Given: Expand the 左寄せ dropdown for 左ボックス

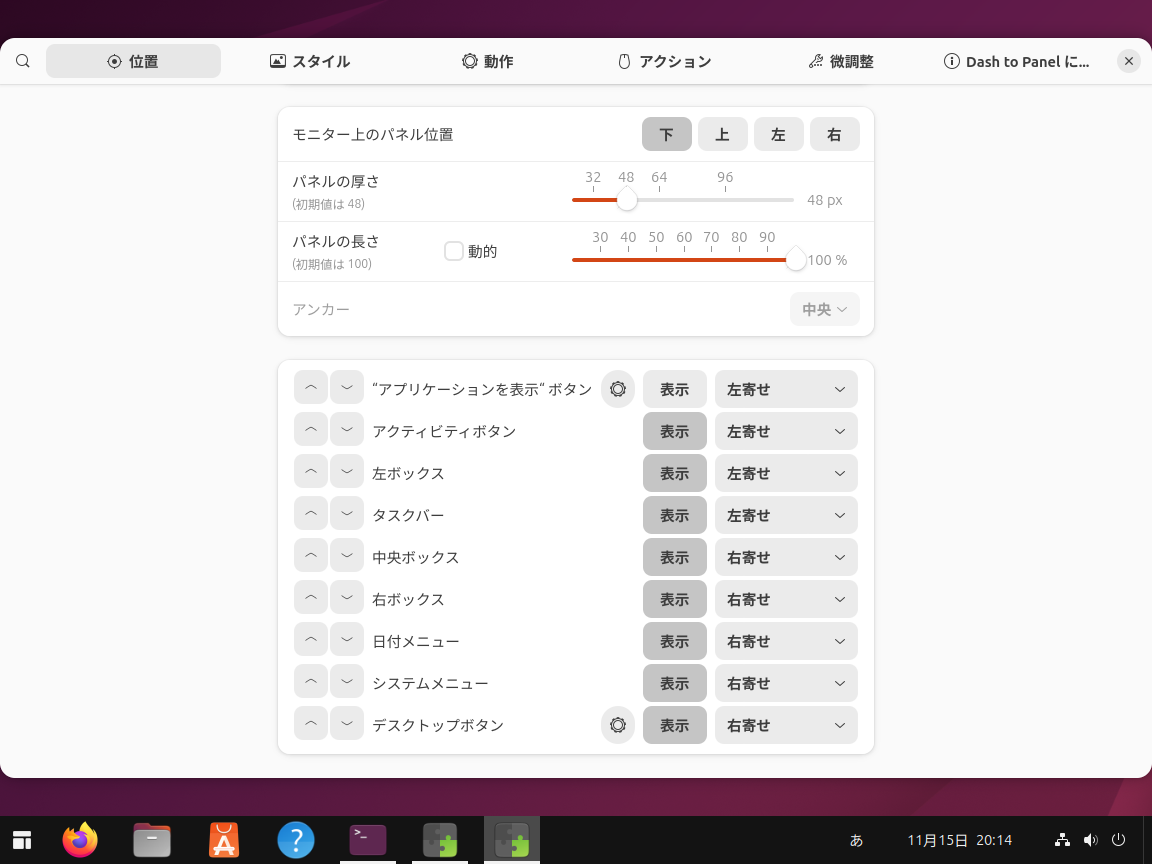Looking at the screenshot, I should coord(786,473).
